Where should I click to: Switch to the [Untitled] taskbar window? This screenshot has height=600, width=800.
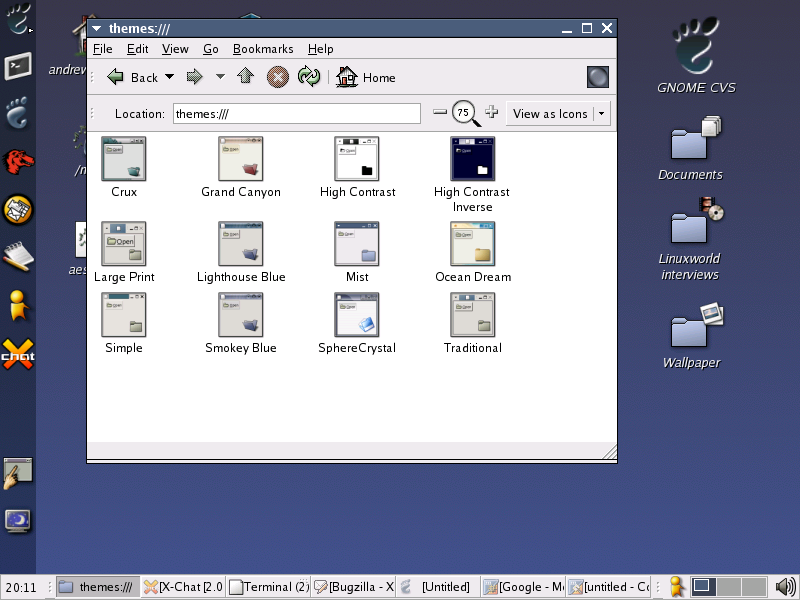click(438, 587)
